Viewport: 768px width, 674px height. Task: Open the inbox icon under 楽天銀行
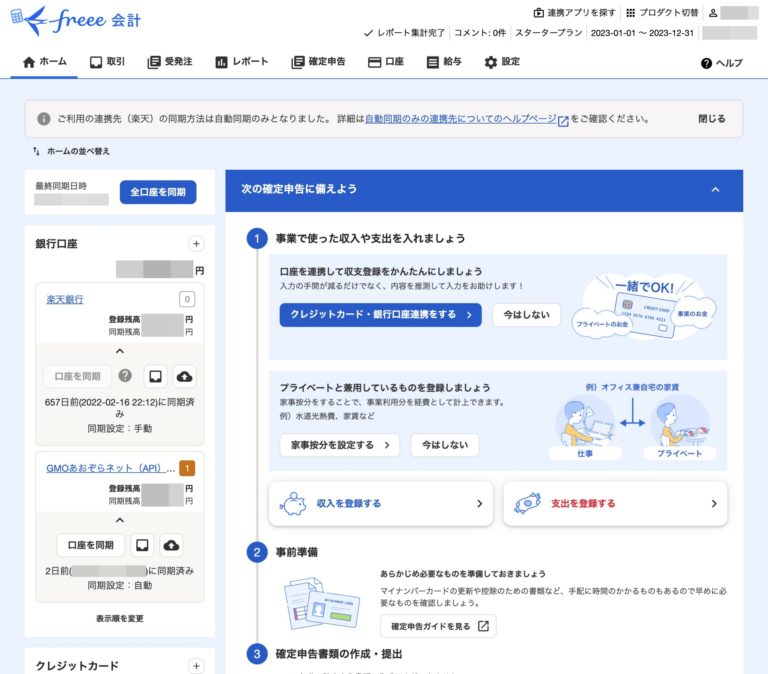pyautogui.click(x=154, y=376)
